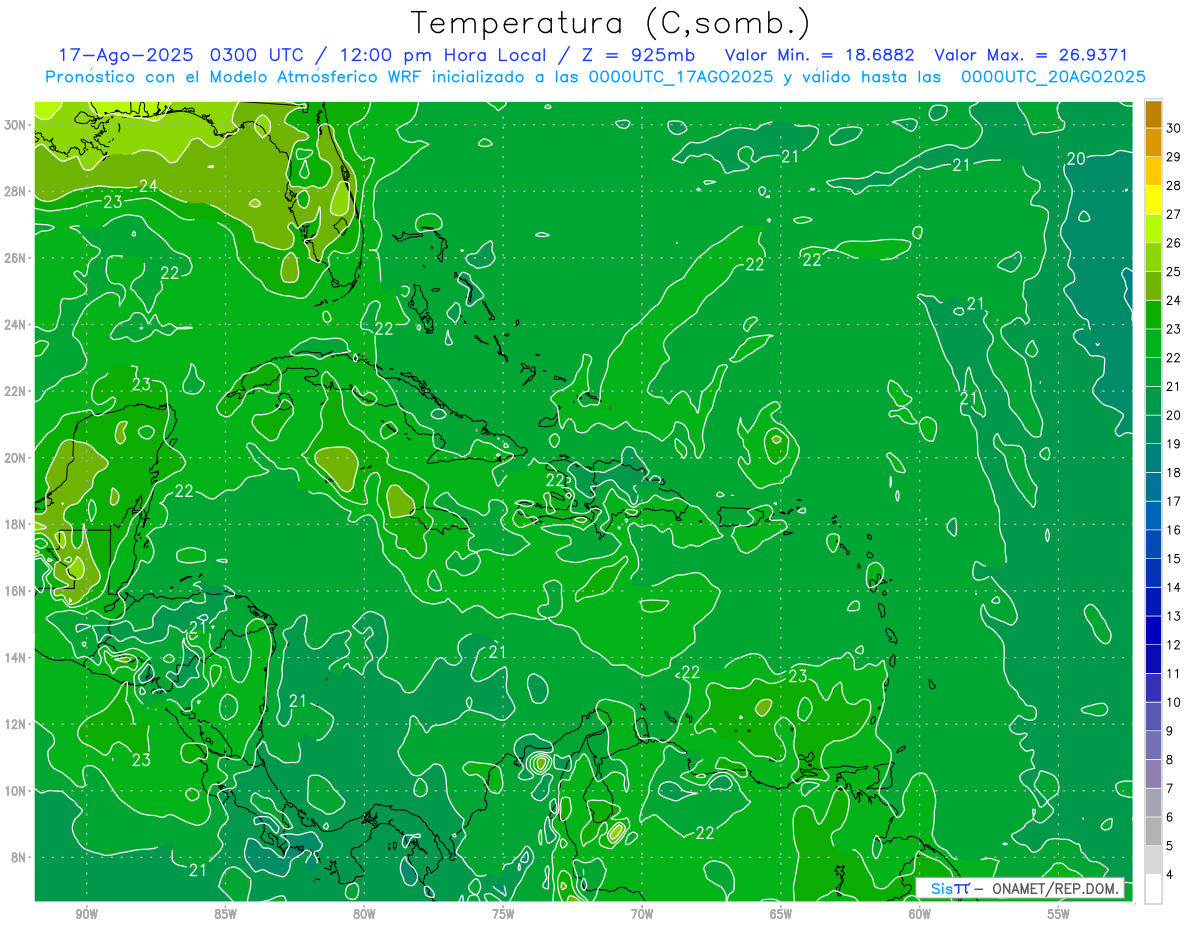Image resolution: width=1200 pixels, height=927 pixels.
Task: Click the title "Temperatura (C,somb.)"
Action: click(611, 23)
